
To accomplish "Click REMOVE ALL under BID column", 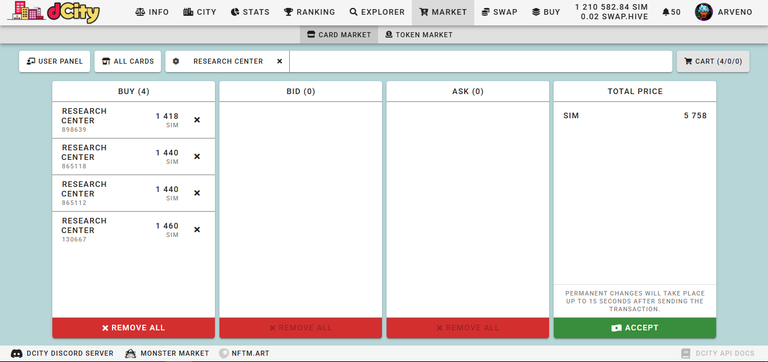I will pyautogui.click(x=301, y=328).
